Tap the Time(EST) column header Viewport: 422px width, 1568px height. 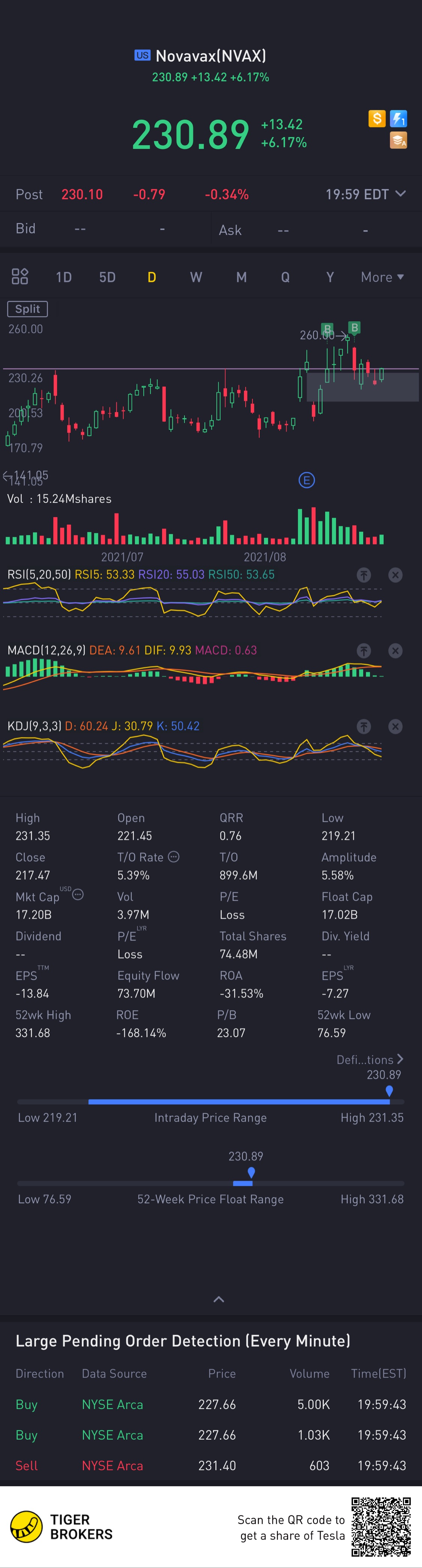point(378,1374)
